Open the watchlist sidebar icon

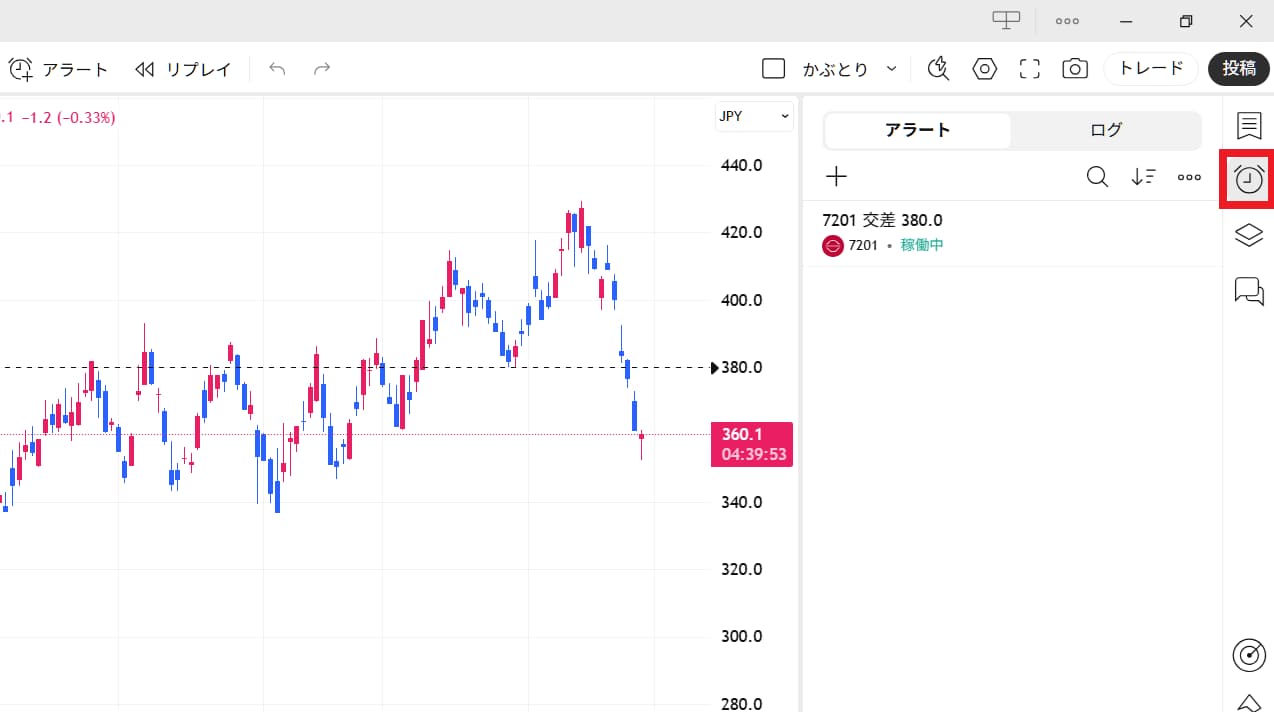[1248, 125]
